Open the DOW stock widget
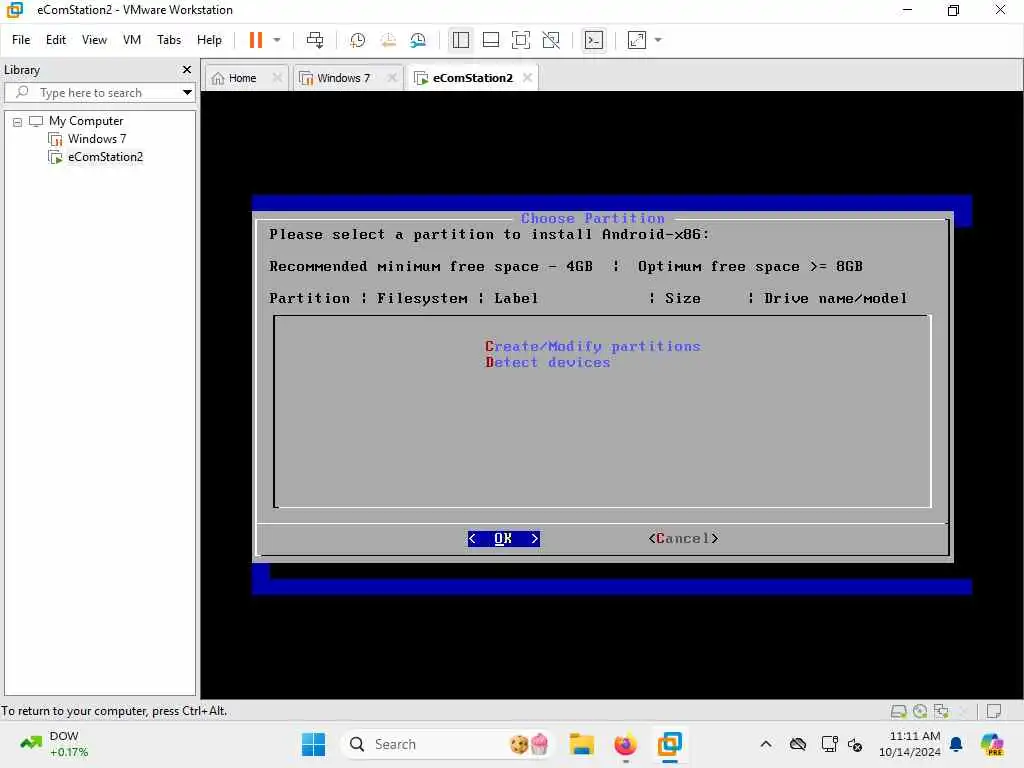This screenshot has width=1024, height=768. point(54,744)
